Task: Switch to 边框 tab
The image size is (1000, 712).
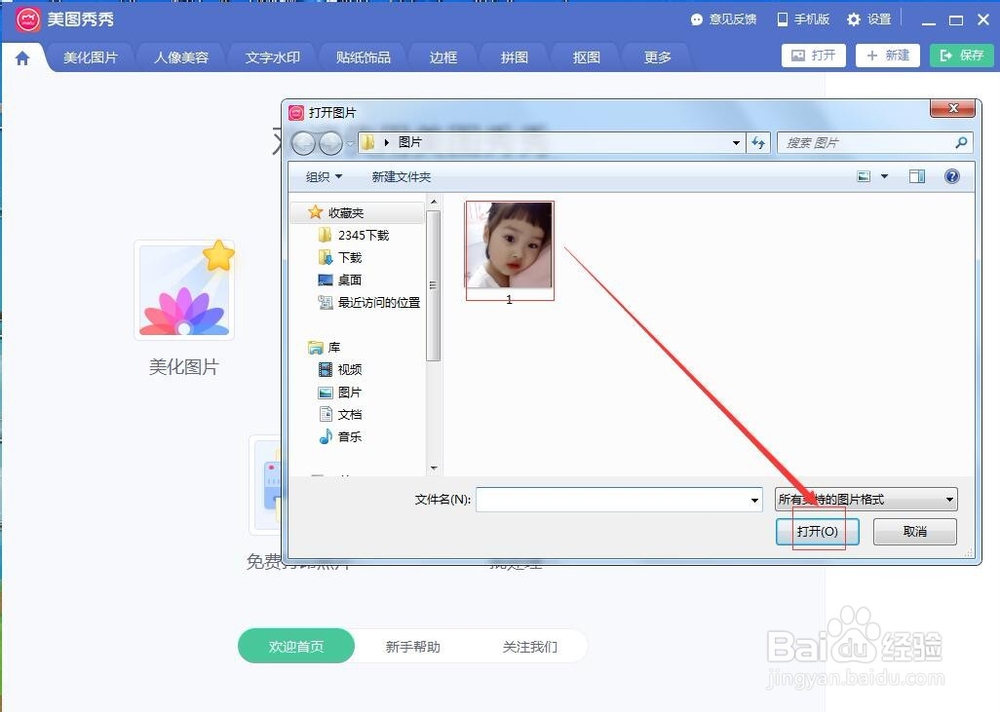Action: tap(443, 58)
